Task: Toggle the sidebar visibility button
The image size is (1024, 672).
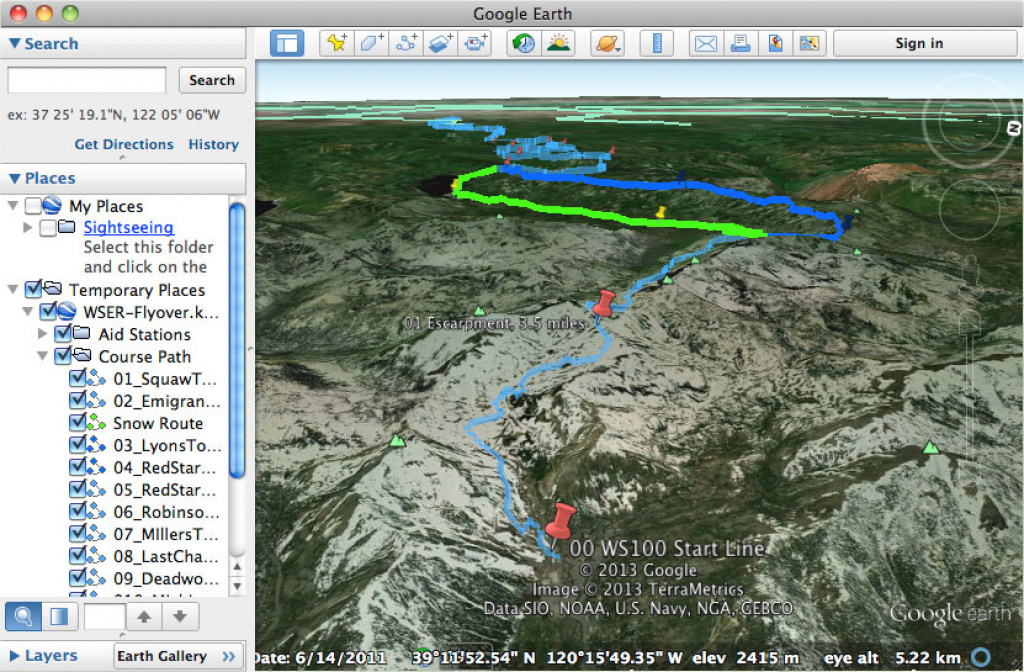Action: coord(287,43)
